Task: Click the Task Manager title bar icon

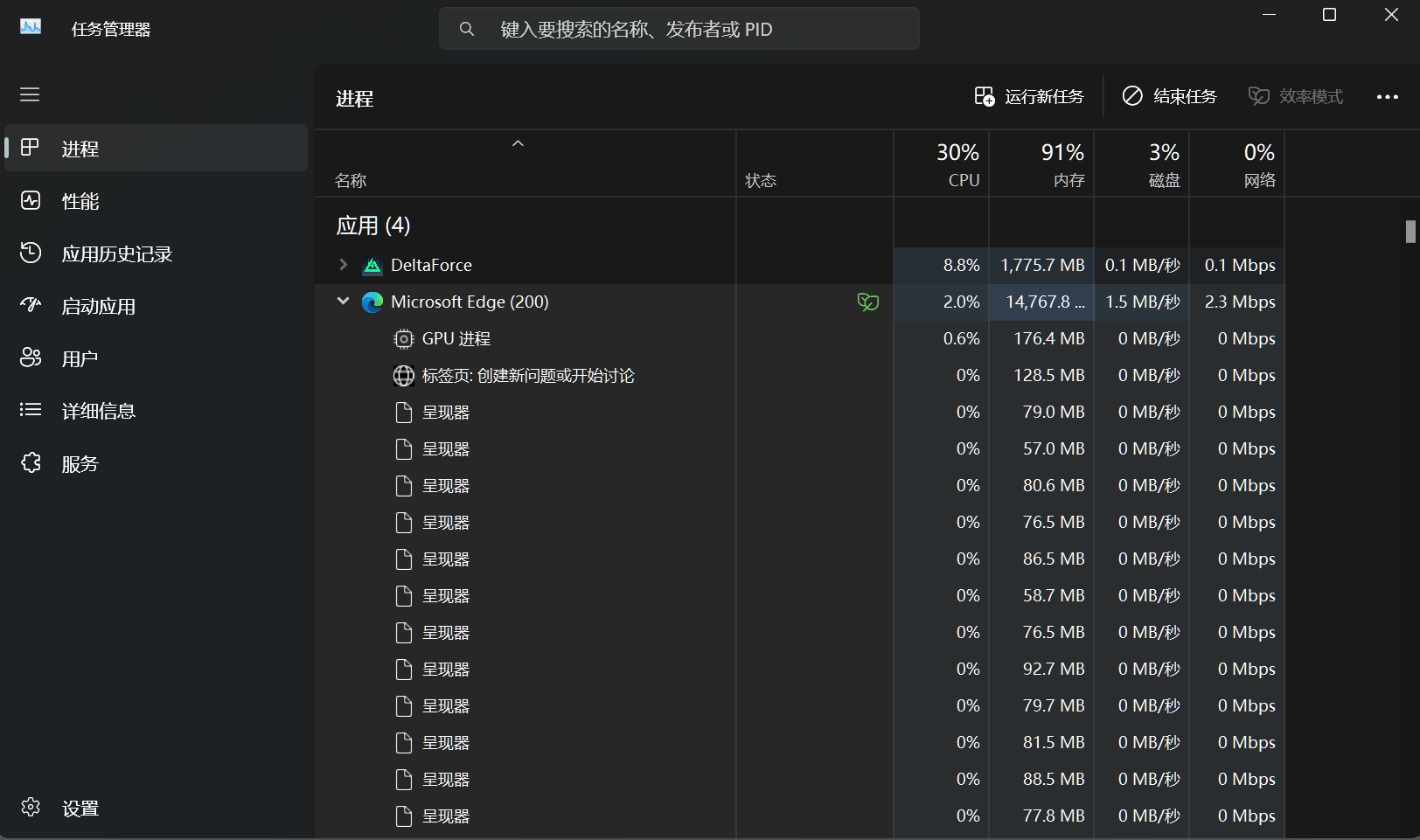Action: click(x=31, y=27)
